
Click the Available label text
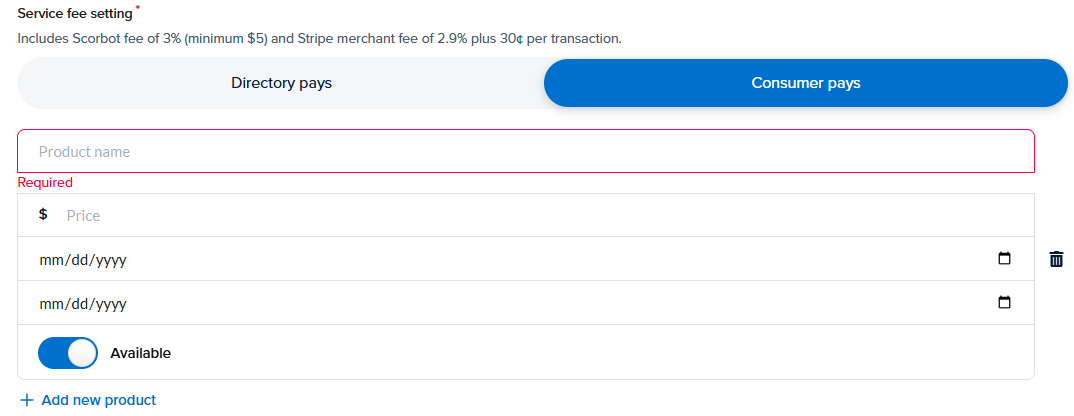[140, 353]
